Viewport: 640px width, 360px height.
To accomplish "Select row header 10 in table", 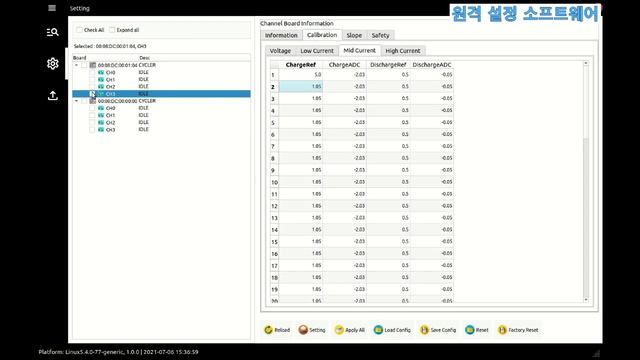I will (x=274, y=182).
